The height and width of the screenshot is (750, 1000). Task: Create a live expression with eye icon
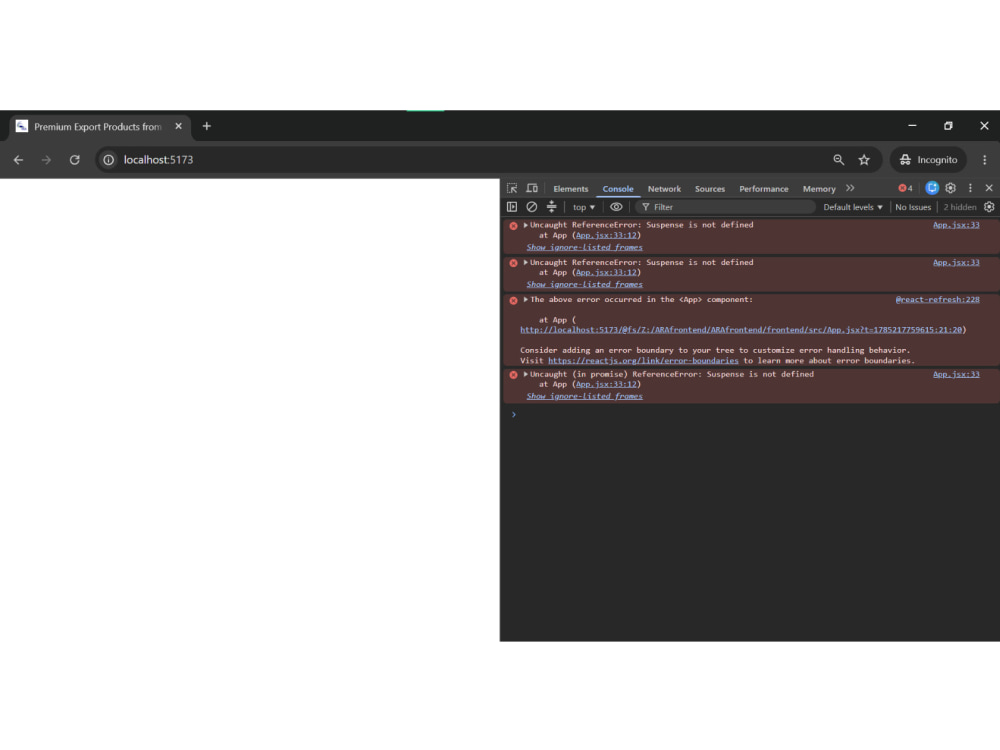coord(616,207)
